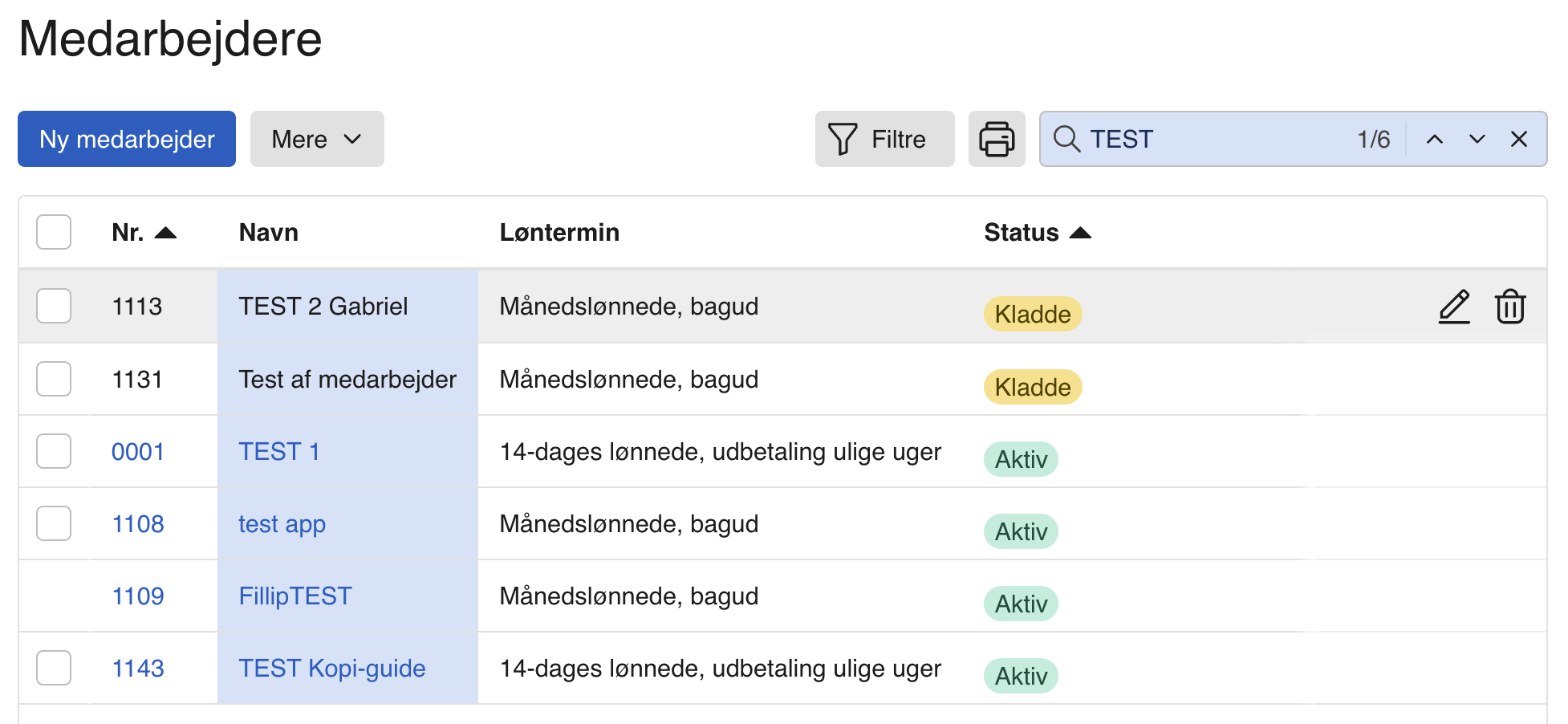Check the box for employee 1108
The image size is (1568, 724).
[54, 523]
